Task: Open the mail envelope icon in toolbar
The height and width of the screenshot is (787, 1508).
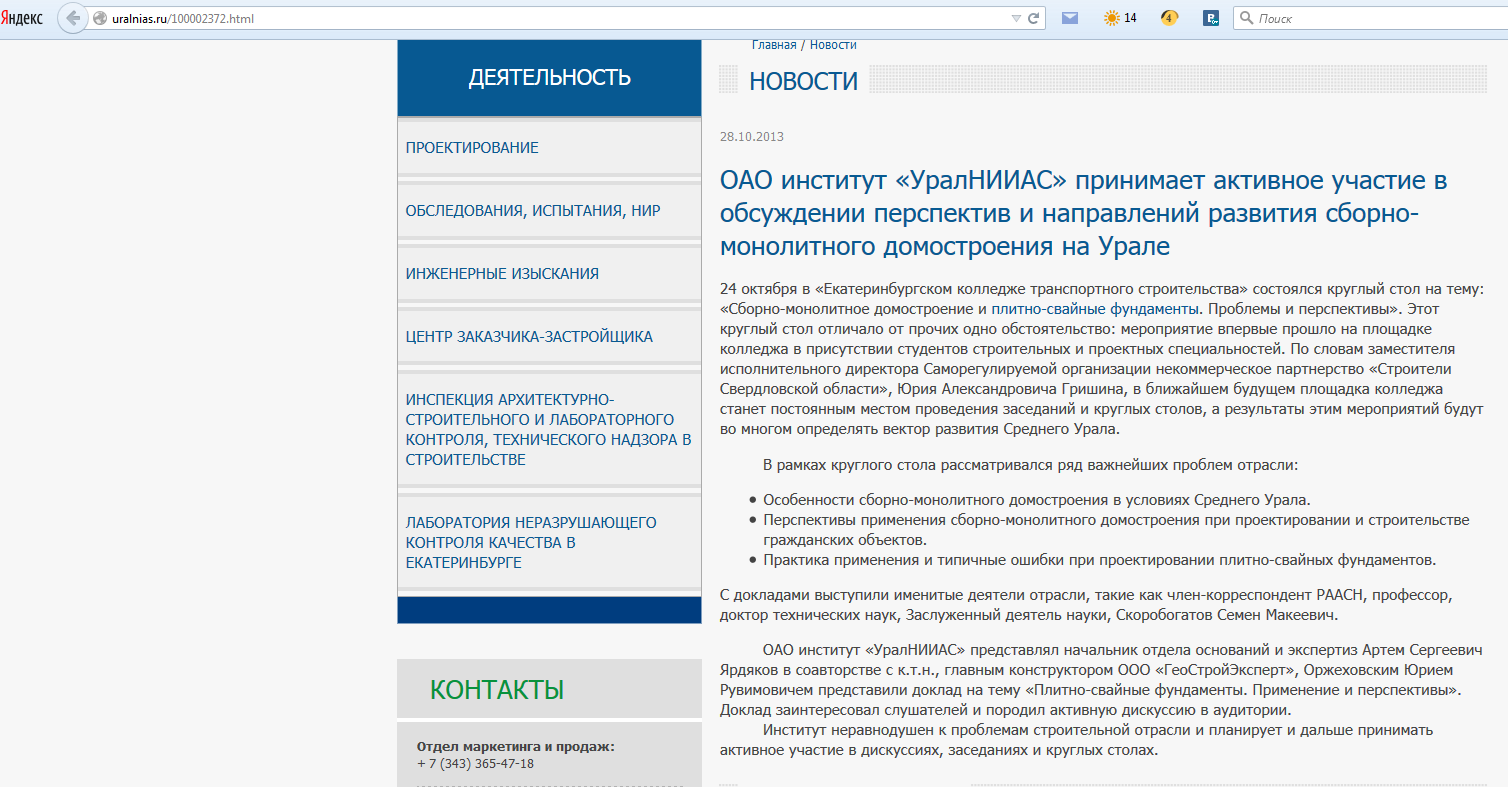Action: (x=1070, y=18)
